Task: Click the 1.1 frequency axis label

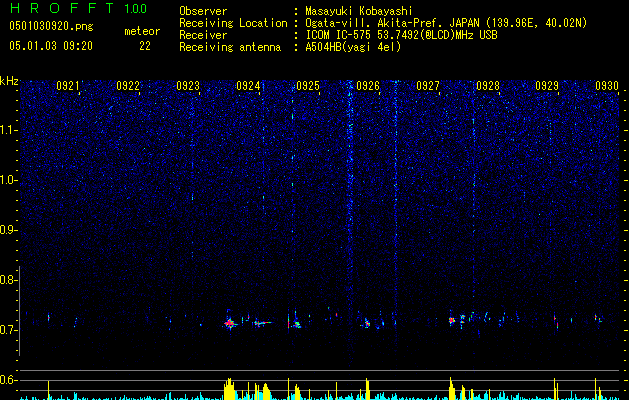Action: point(7,130)
